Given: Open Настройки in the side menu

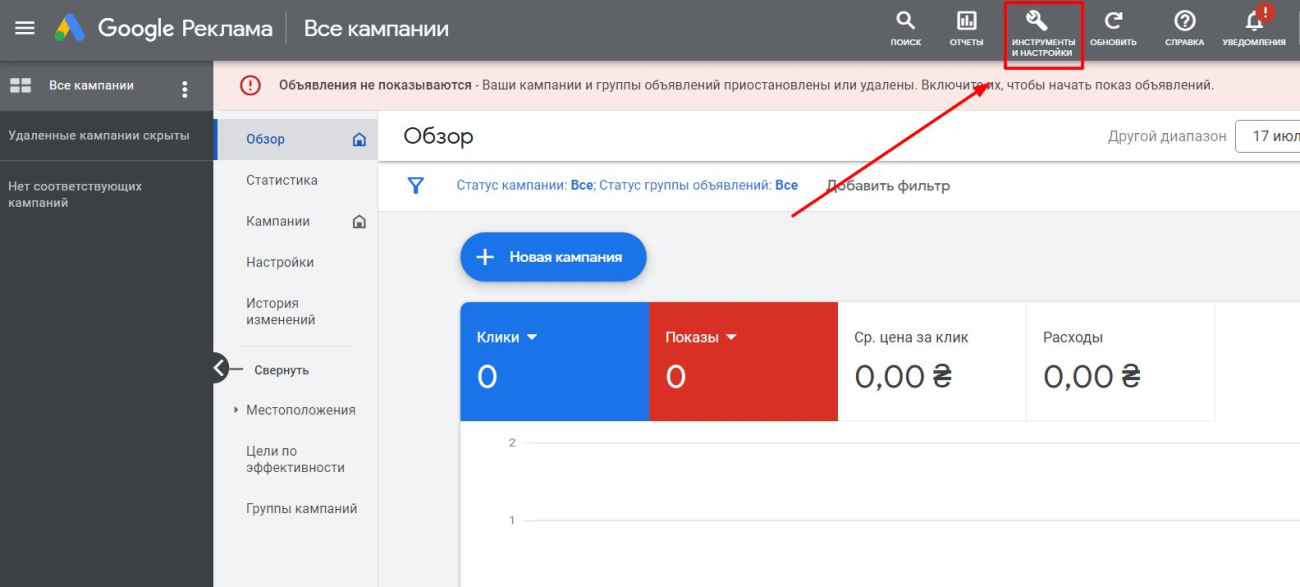Looking at the screenshot, I should pyautogui.click(x=280, y=262).
